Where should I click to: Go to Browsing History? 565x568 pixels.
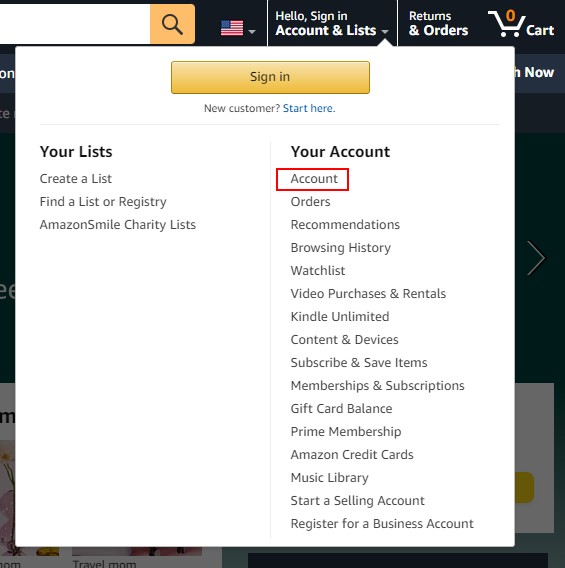pyautogui.click(x=341, y=248)
